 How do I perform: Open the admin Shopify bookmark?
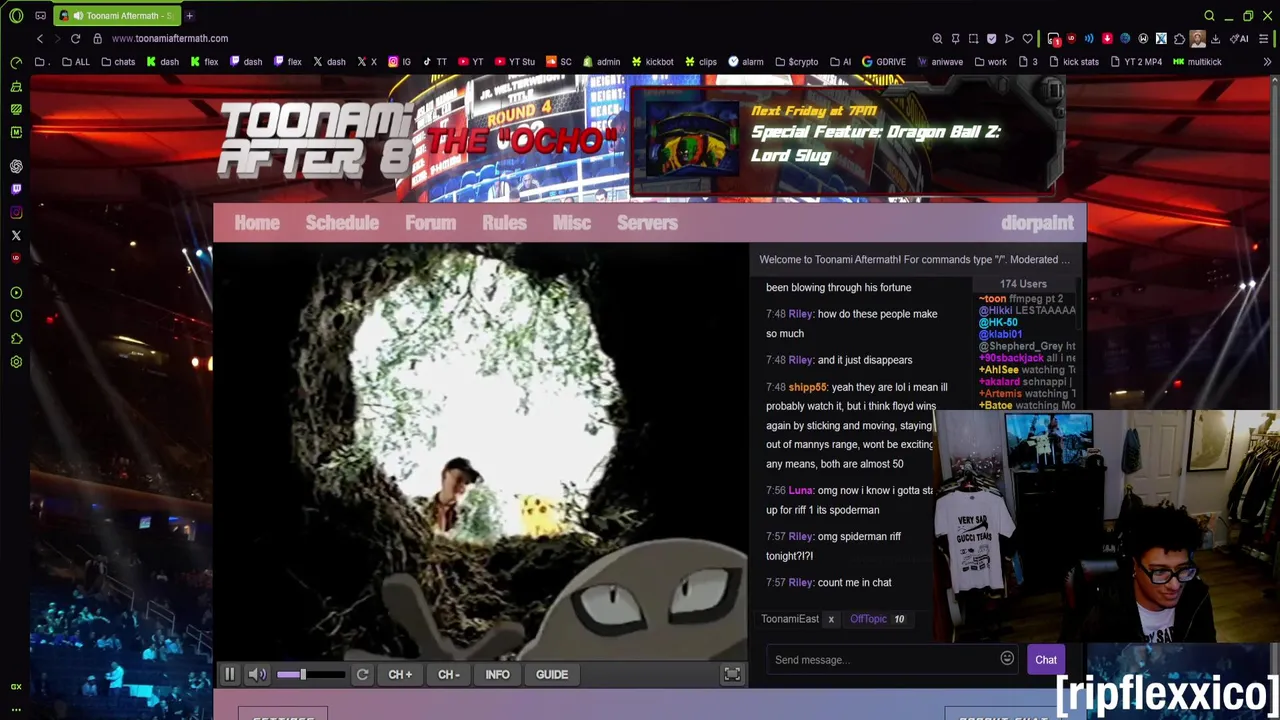pyautogui.click(x=601, y=62)
